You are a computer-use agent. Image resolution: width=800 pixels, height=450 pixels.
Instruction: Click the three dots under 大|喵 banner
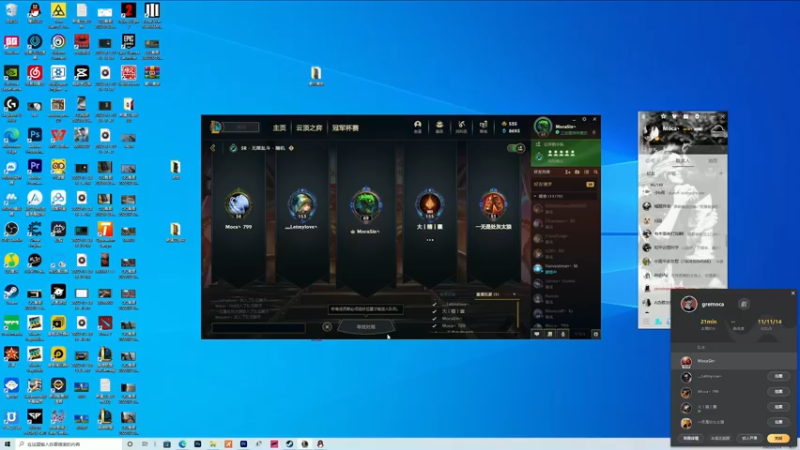pos(430,240)
